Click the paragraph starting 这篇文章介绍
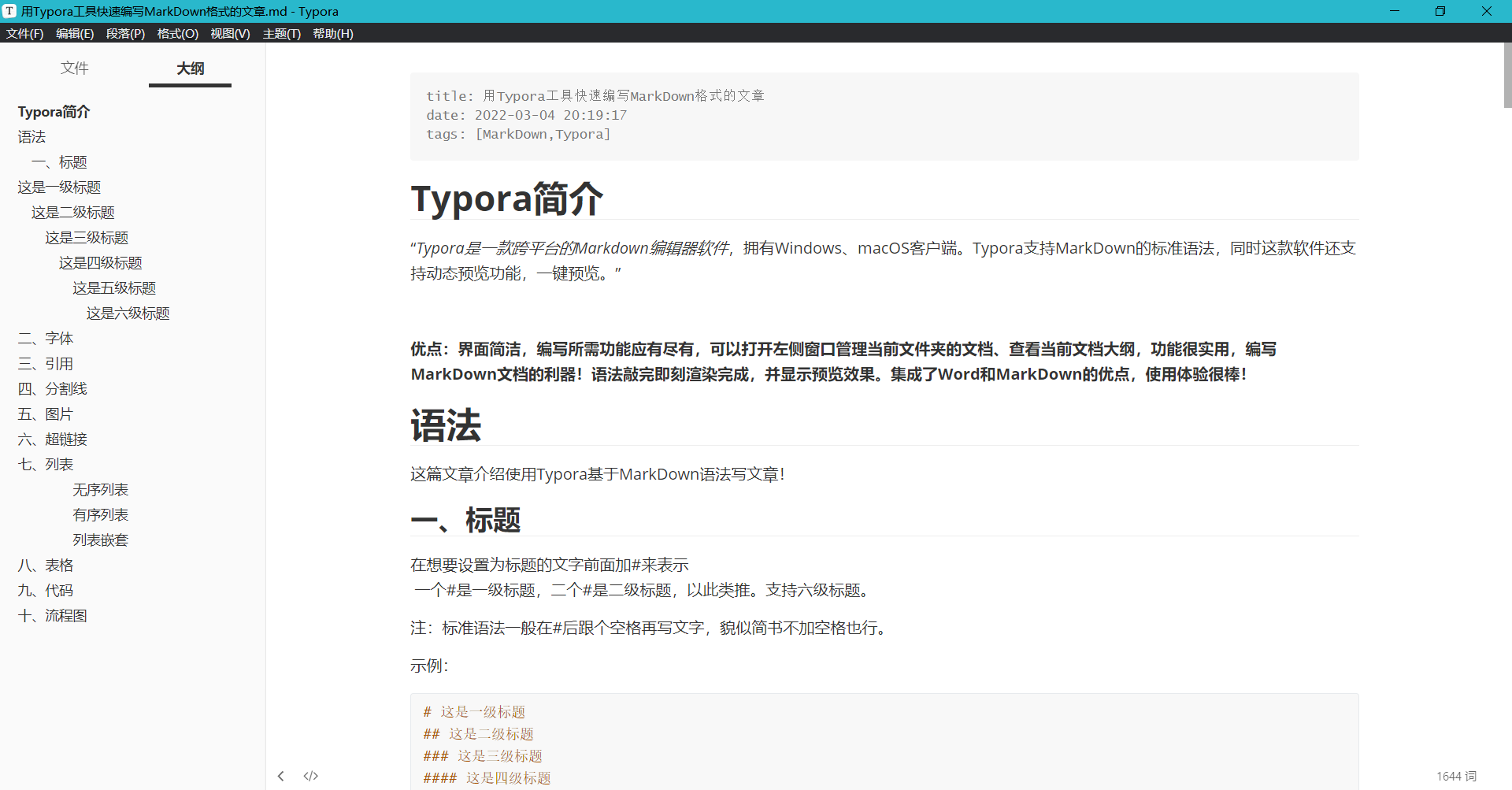Image resolution: width=1512 pixels, height=790 pixels. point(598,474)
